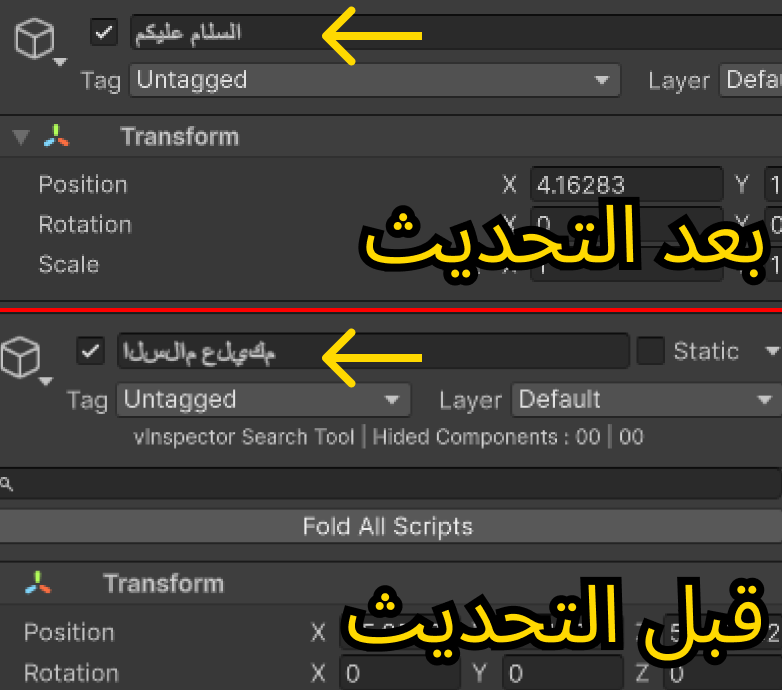Open the icon selector arrow beside the upper cube icon
Viewport: 782px width, 690px height.
click(60, 62)
